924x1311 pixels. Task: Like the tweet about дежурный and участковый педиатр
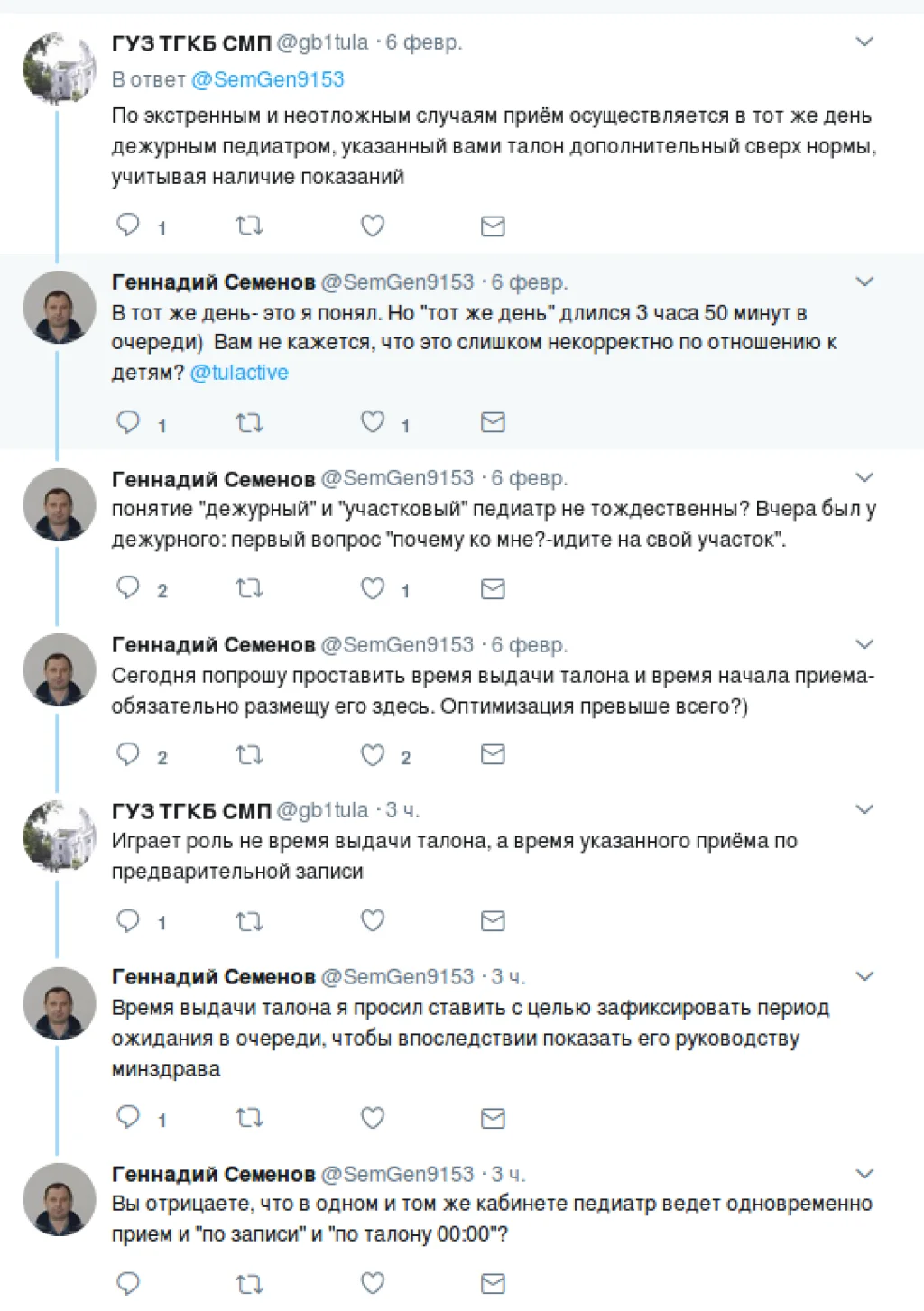(373, 589)
